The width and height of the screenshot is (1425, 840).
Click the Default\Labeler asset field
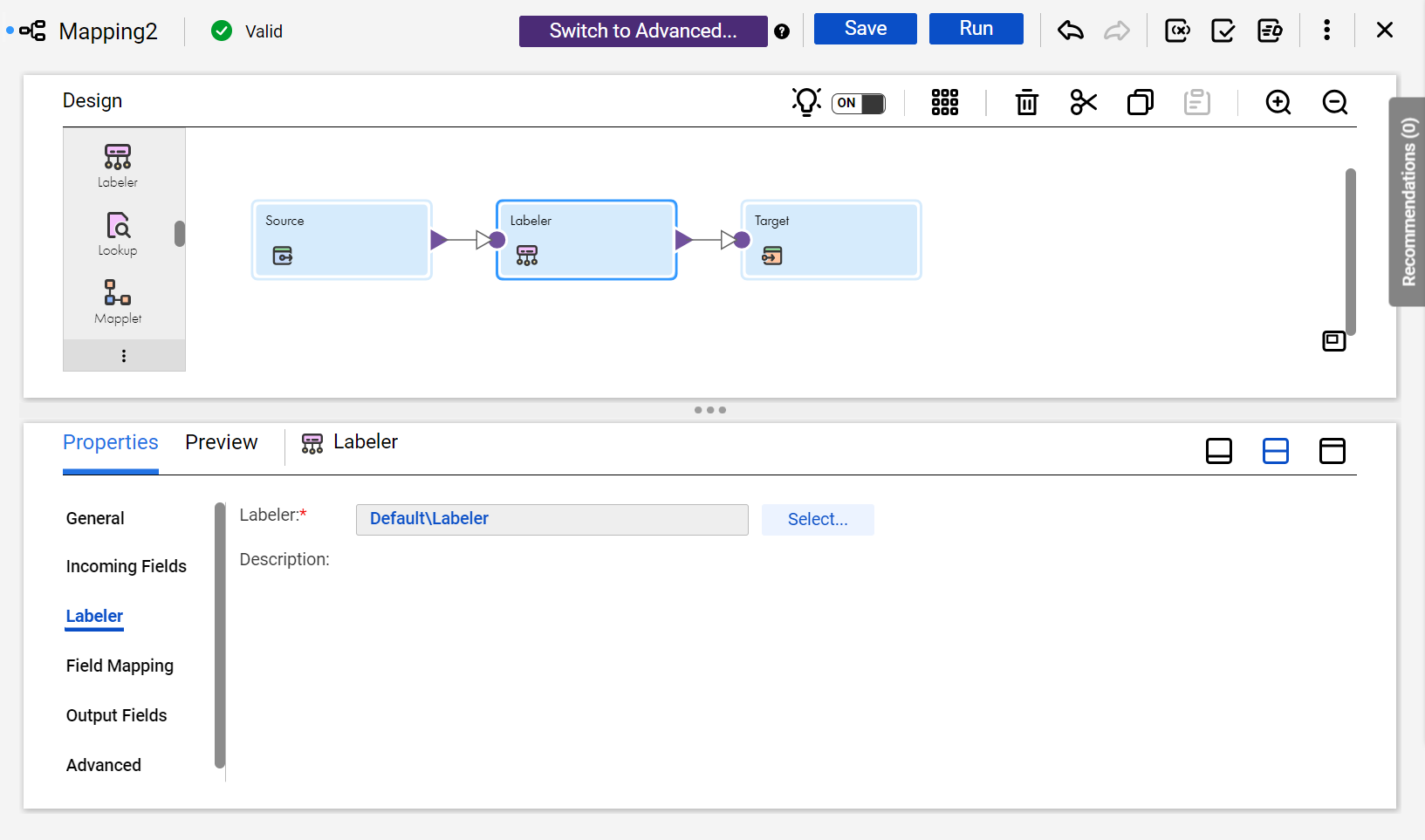click(x=552, y=519)
